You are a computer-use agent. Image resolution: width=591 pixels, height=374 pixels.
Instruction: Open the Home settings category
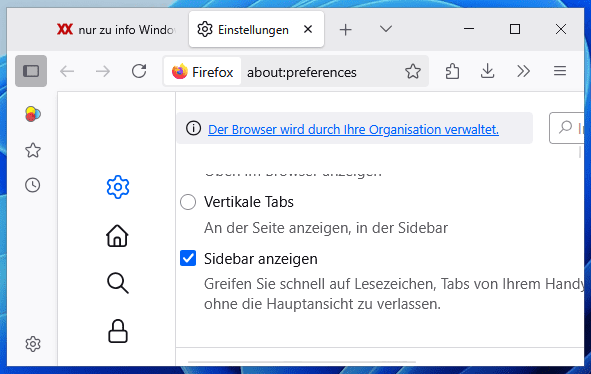(117, 236)
